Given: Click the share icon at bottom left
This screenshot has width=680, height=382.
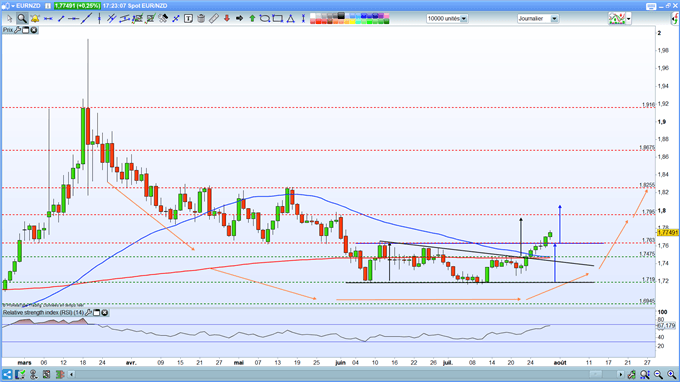Looking at the screenshot, I should (x=7, y=374).
